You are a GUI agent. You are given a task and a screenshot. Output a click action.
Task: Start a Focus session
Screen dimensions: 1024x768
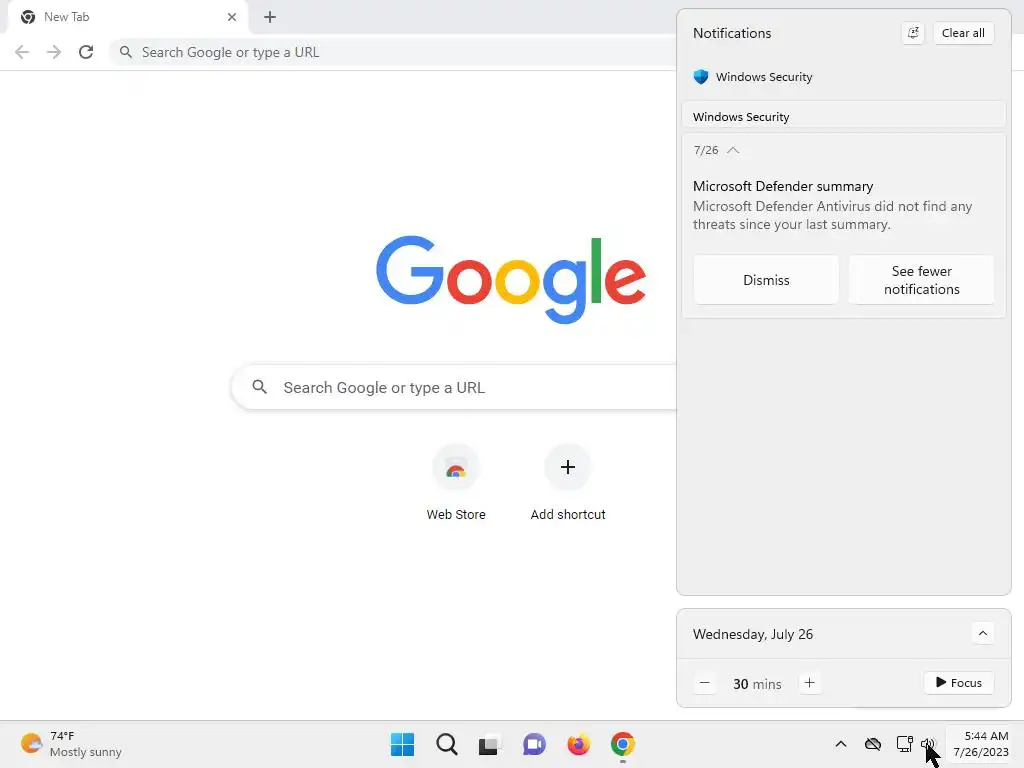pyautogui.click(x=959, y=683)
